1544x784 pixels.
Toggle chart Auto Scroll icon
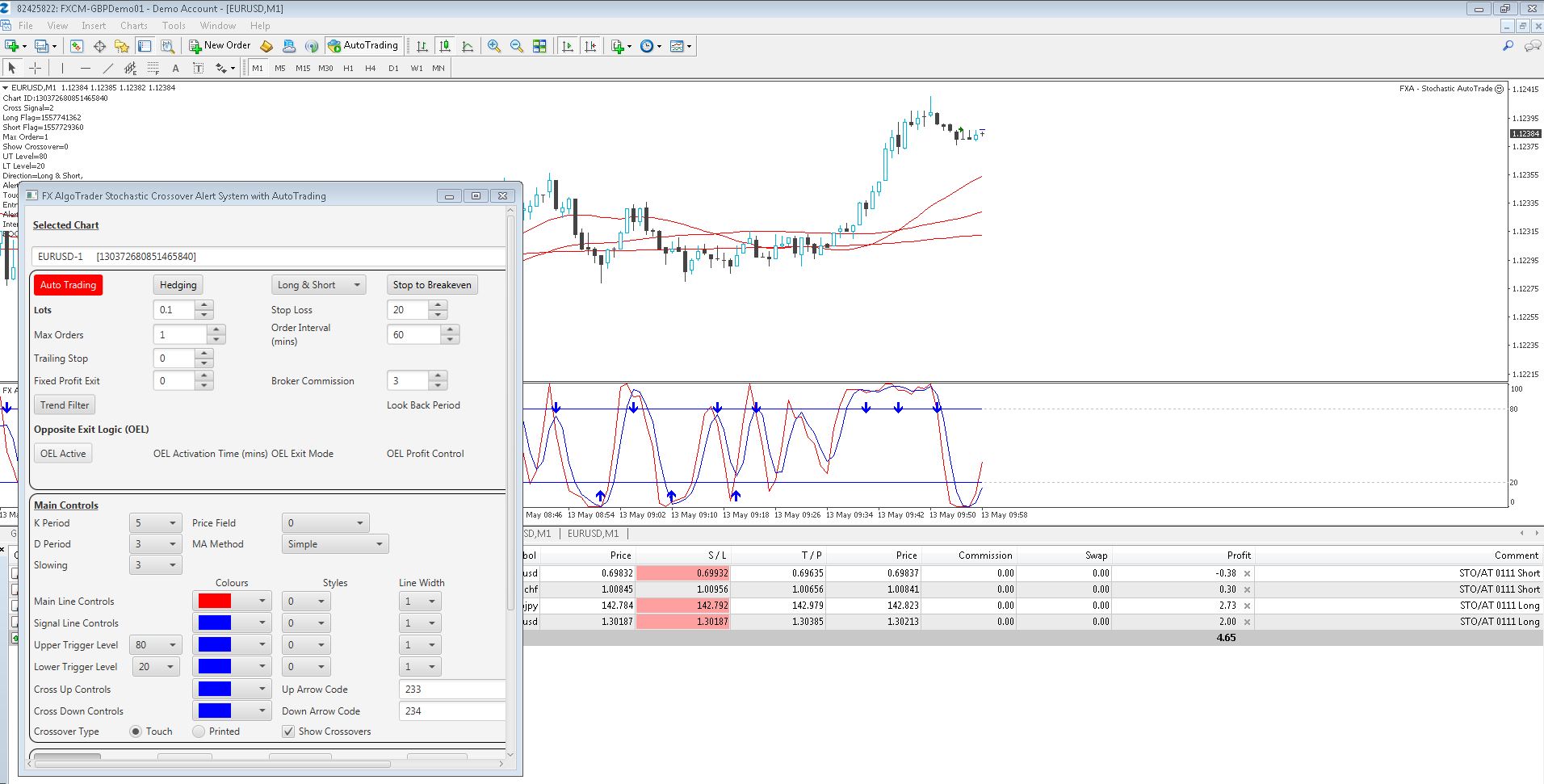point(568,46)
